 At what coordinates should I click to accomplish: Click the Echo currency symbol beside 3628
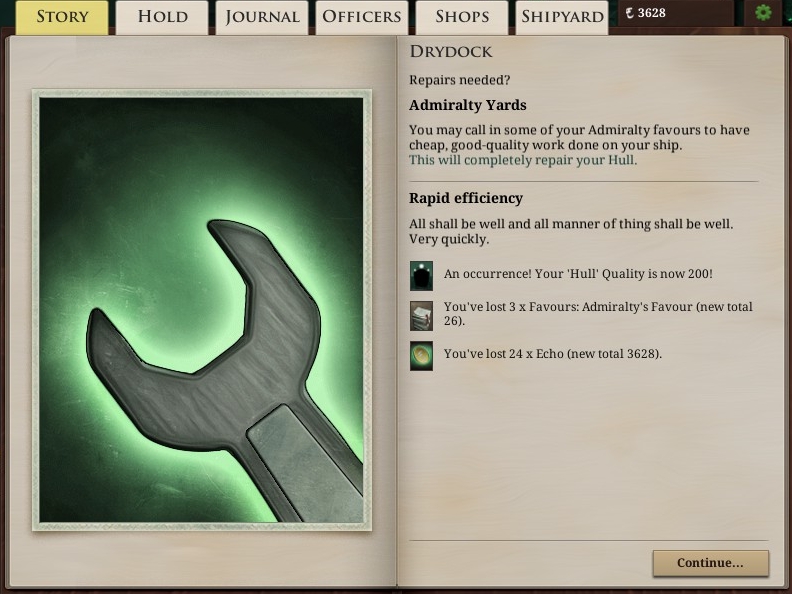pyautogui.click(x=629, y=13)
